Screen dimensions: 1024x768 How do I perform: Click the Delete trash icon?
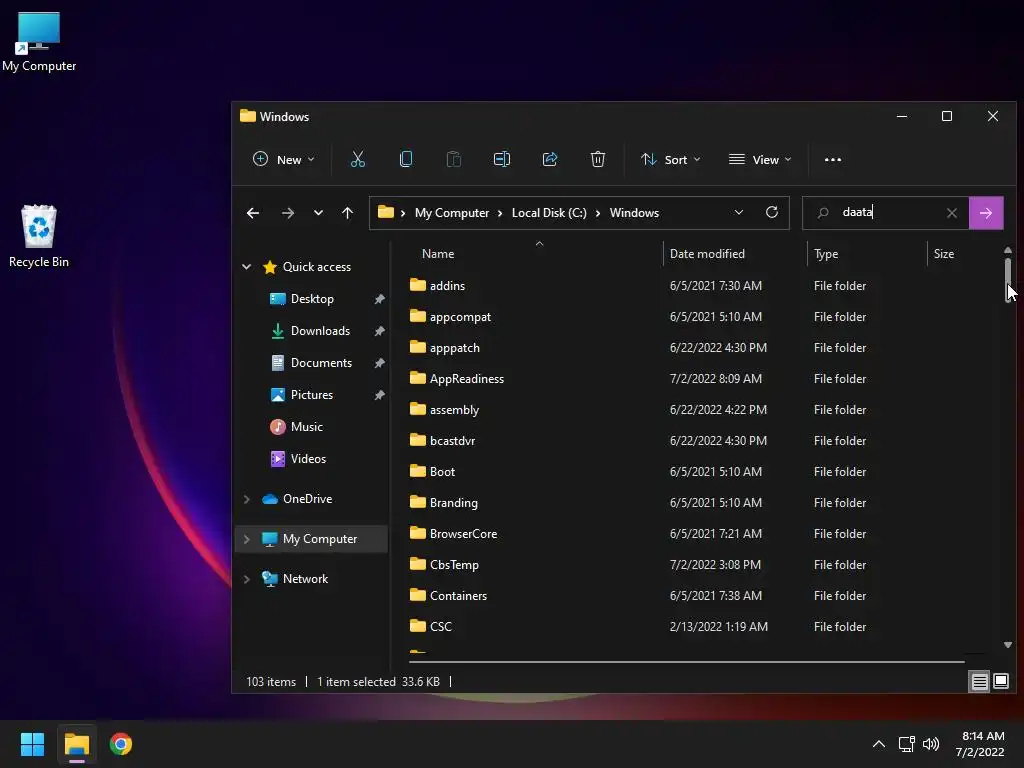pos(598,159)
